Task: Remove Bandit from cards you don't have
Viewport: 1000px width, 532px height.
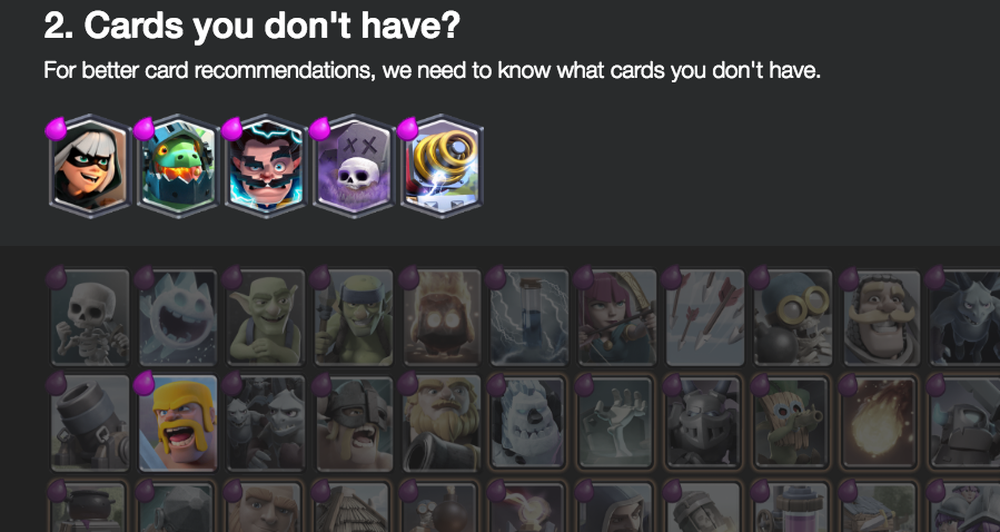Action: [x=90, y=166]
